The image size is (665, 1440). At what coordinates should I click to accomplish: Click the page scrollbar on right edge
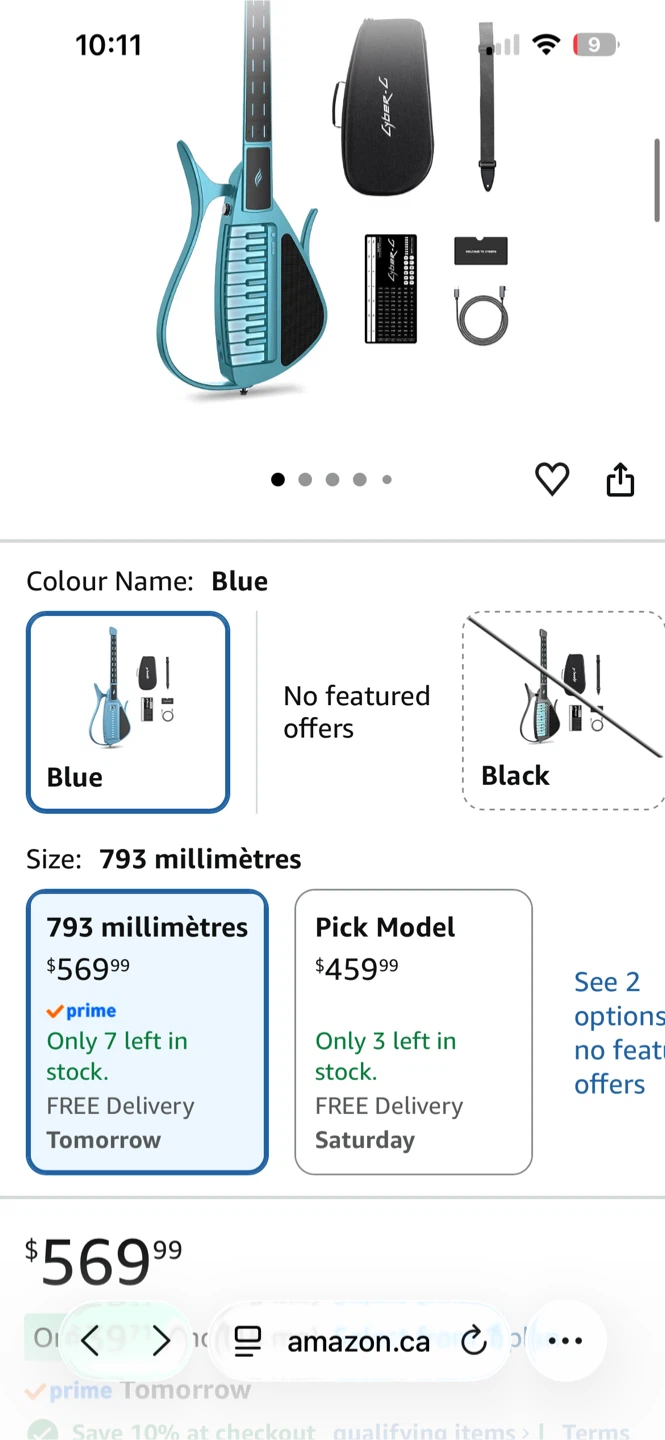(657, 178)
